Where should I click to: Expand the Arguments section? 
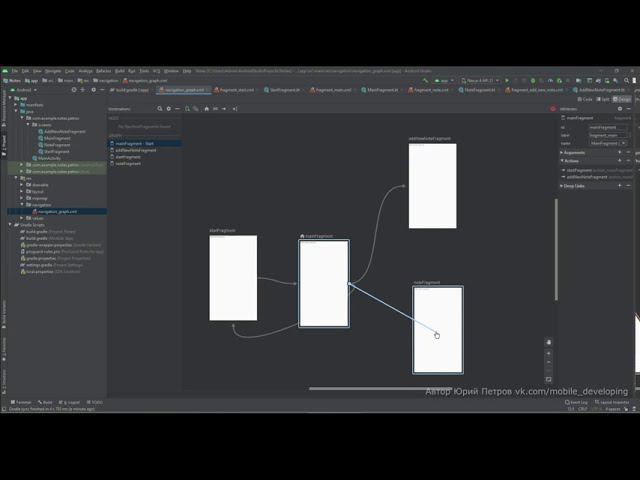point(562,153)
